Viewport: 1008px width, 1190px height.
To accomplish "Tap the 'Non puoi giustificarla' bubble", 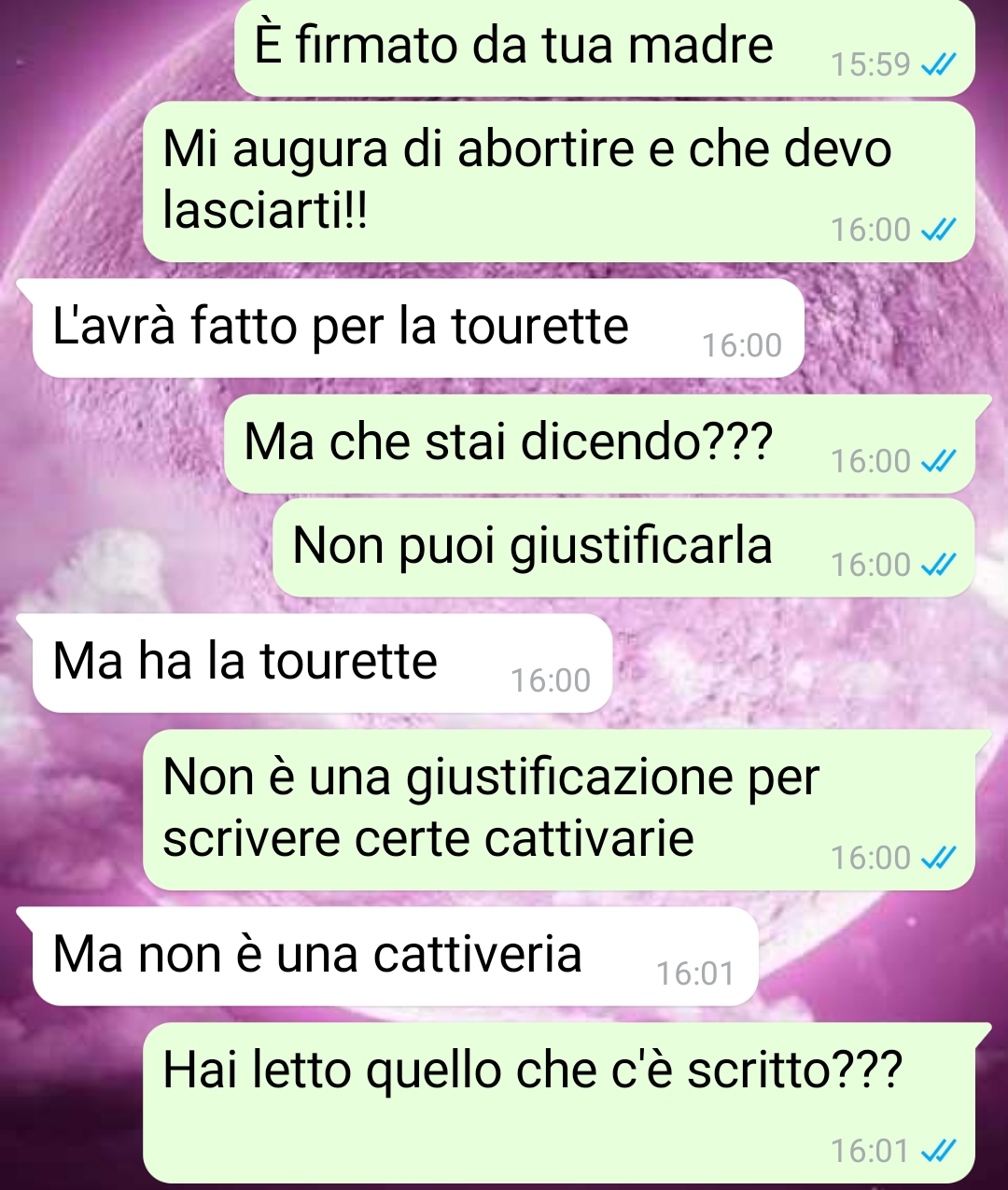I will pyautogui.click(x=623, y=548).
